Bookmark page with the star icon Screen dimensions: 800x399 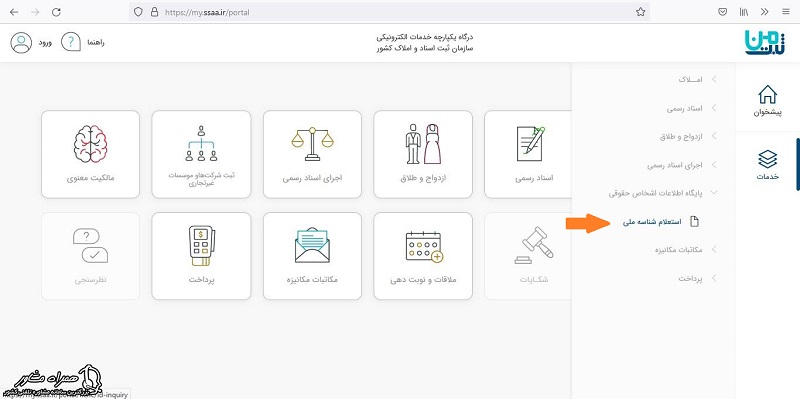click(x=641, y=12)
